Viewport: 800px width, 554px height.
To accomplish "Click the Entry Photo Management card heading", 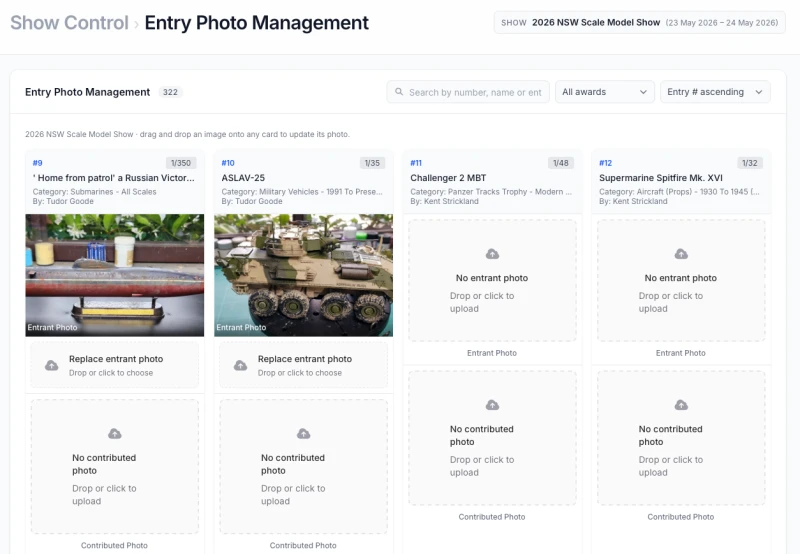I will [x=87, y=92].
